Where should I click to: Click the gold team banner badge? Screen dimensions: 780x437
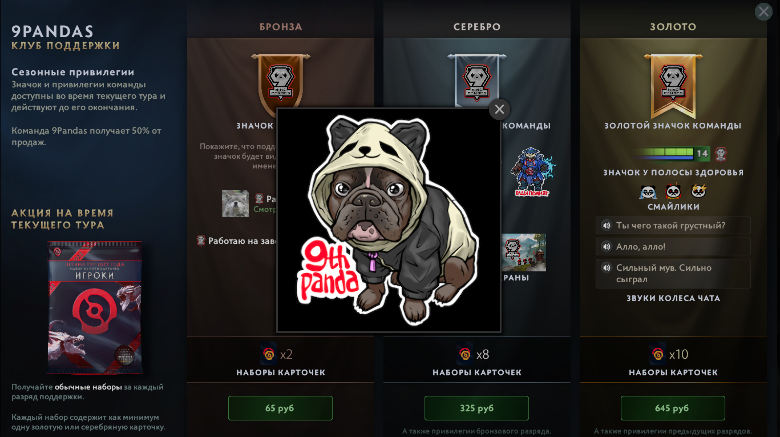(x=673, y=85)
